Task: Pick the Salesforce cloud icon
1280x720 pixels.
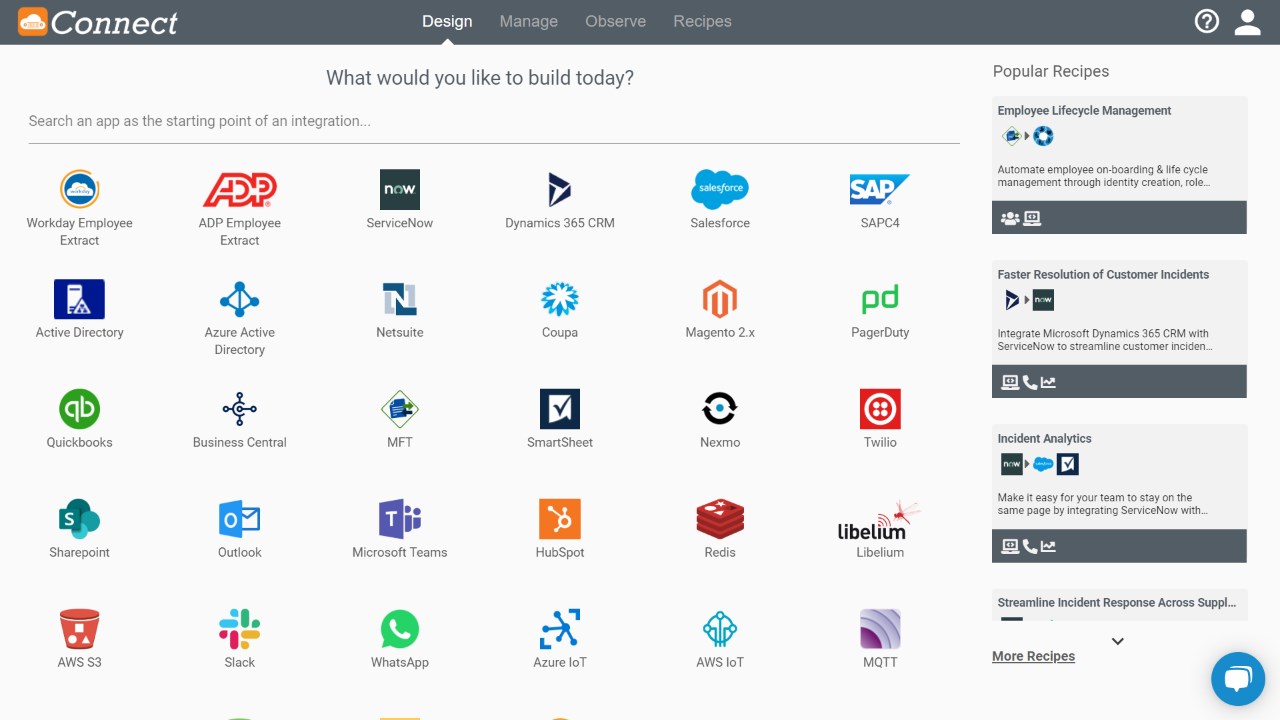Action: point(719,189)
